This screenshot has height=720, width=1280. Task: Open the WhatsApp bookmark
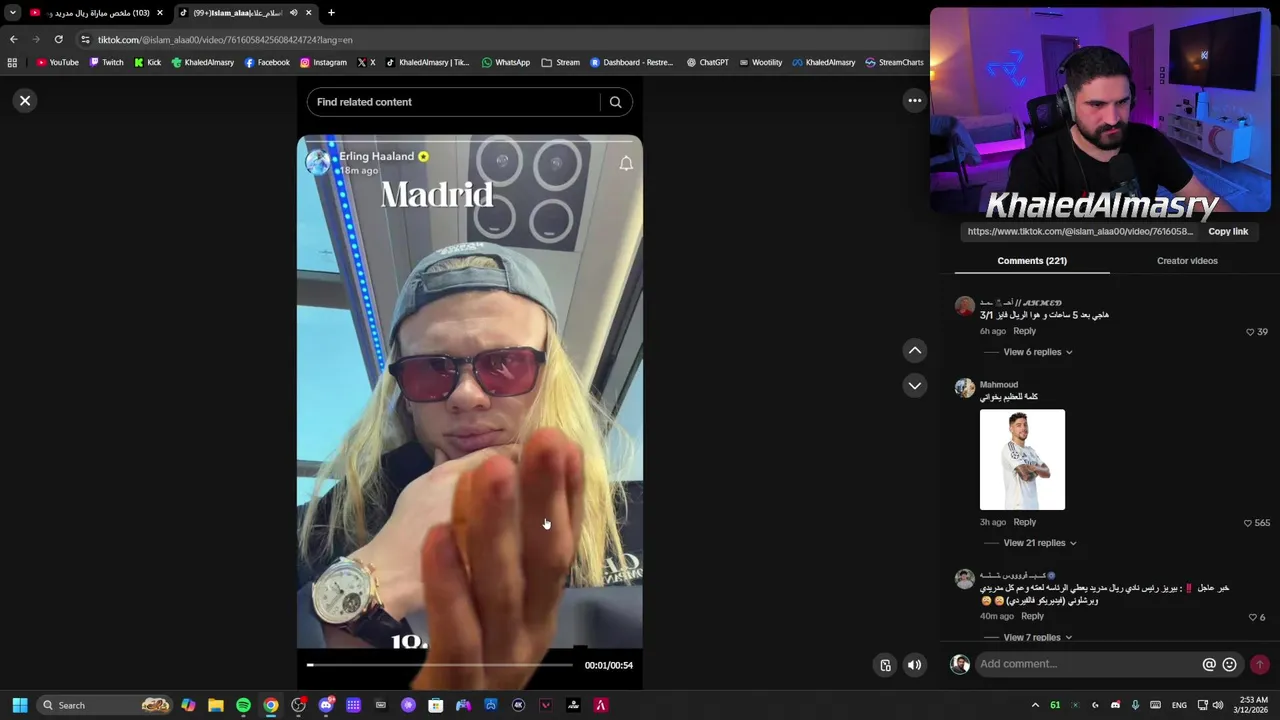506,63
